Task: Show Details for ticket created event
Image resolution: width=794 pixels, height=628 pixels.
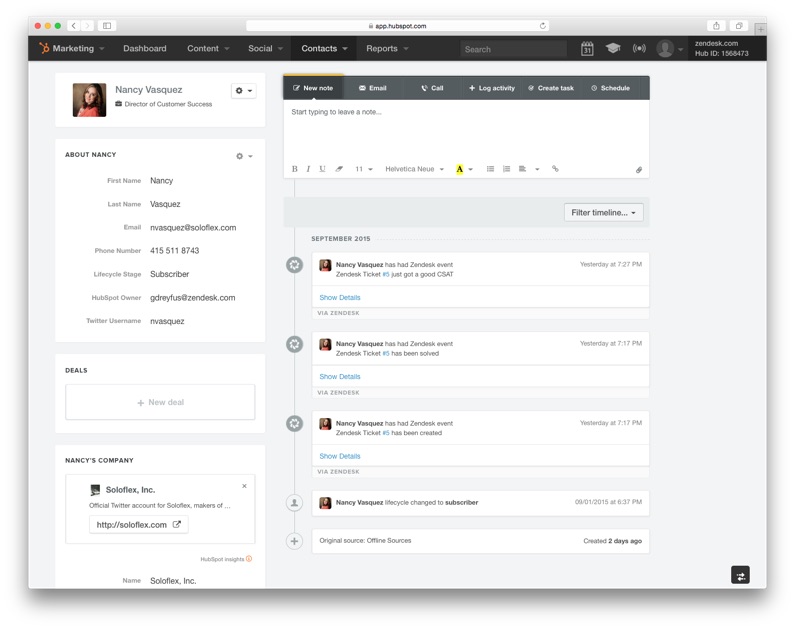Action: [340, 456]
